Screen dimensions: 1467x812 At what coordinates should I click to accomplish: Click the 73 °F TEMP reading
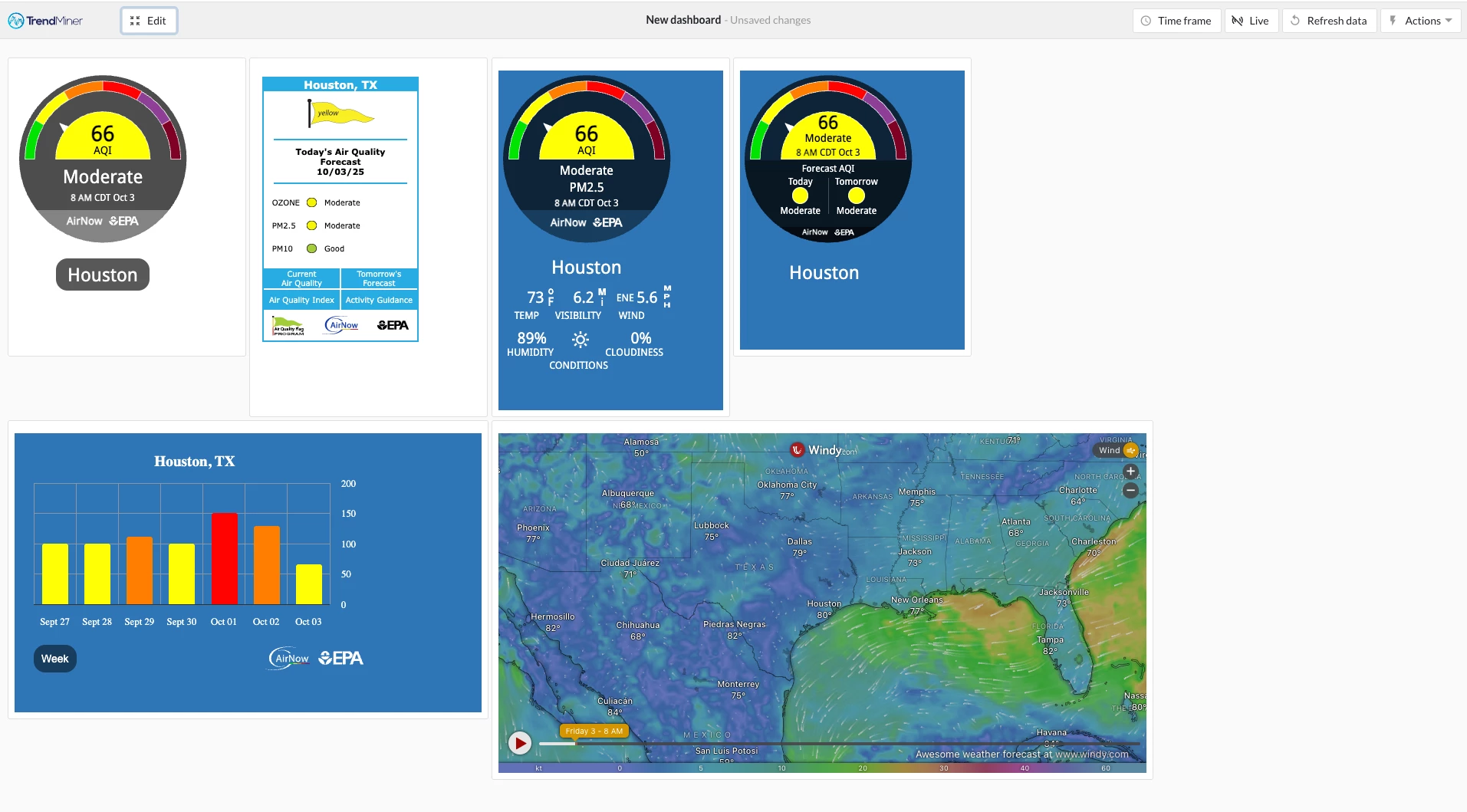pos(534,304)
